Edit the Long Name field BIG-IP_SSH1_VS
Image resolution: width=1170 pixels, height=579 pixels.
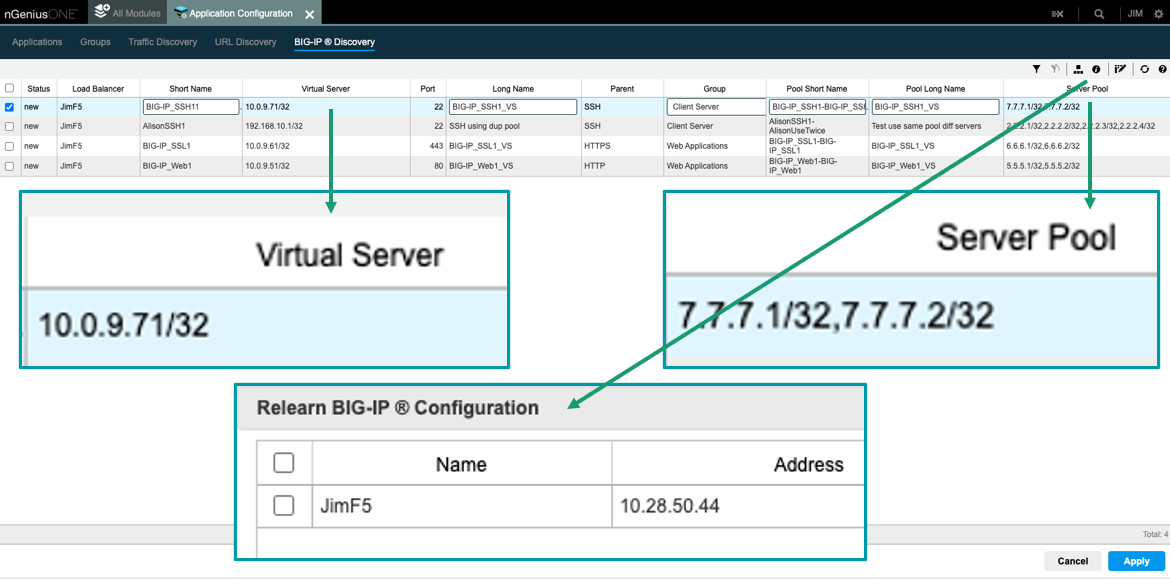(x=513, y=107)
